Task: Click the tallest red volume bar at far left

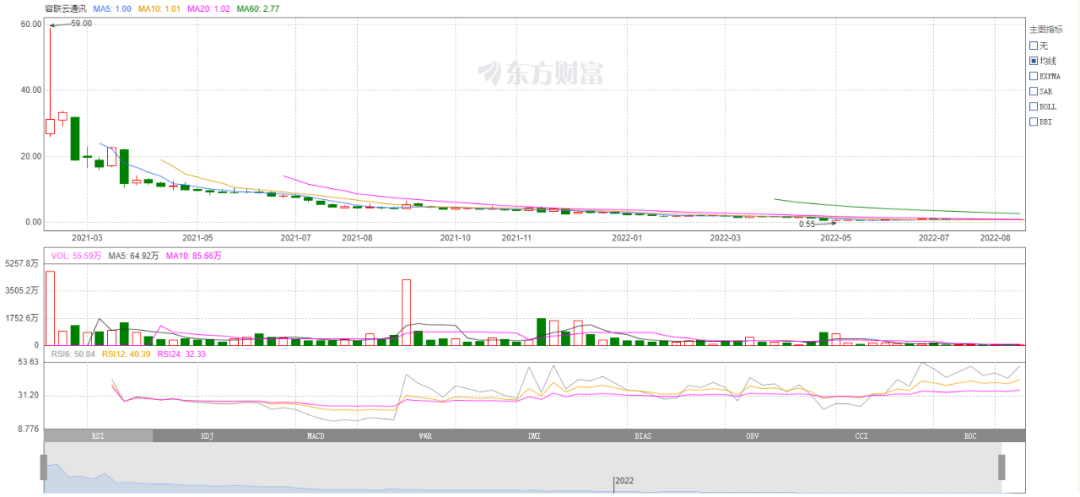Action: 50,308
